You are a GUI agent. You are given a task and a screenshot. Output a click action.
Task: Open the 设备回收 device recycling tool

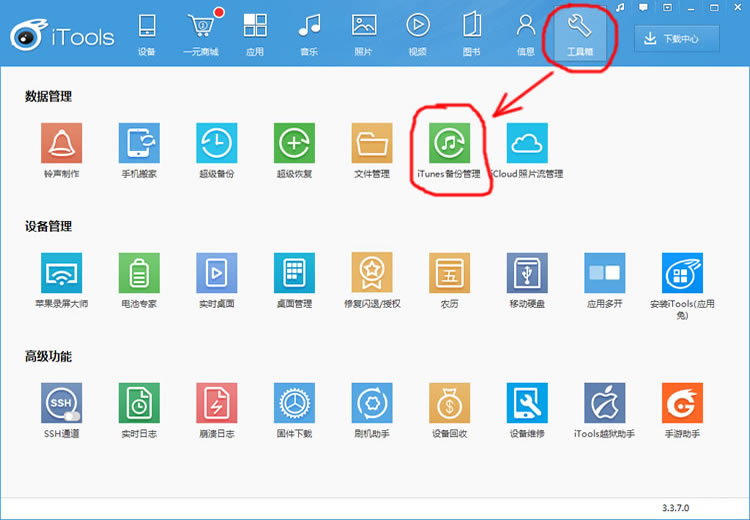[x=449, y=403]
